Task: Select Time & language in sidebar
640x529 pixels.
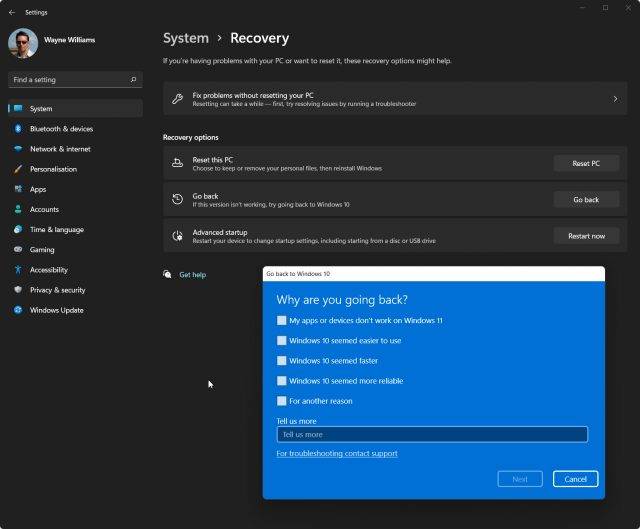Action: [x=56, y=230]
